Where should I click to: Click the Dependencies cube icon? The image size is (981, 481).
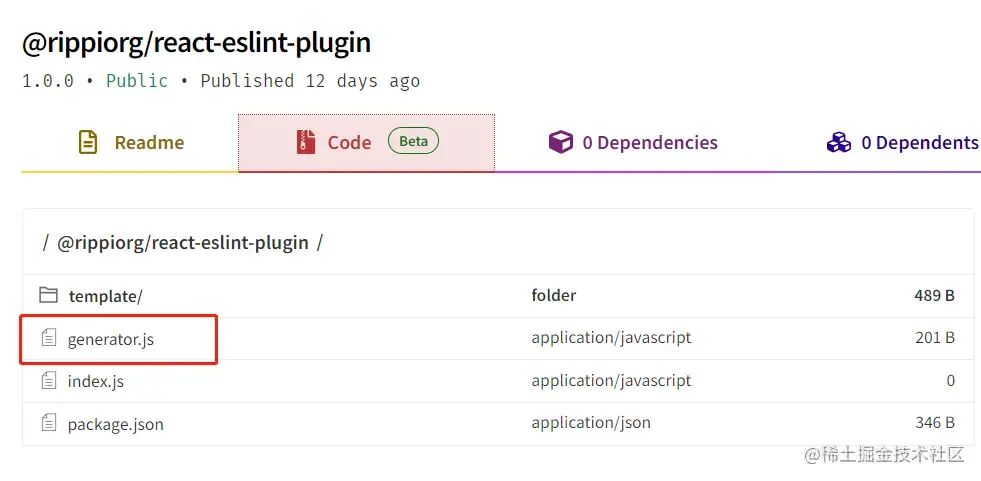tap(561, 142)
